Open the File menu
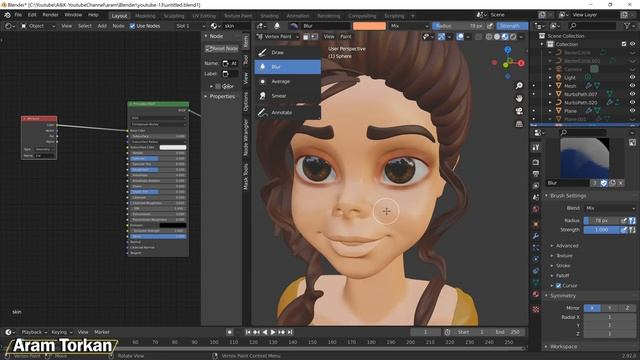This screenshot has height=360, width=640. (18, 15)
